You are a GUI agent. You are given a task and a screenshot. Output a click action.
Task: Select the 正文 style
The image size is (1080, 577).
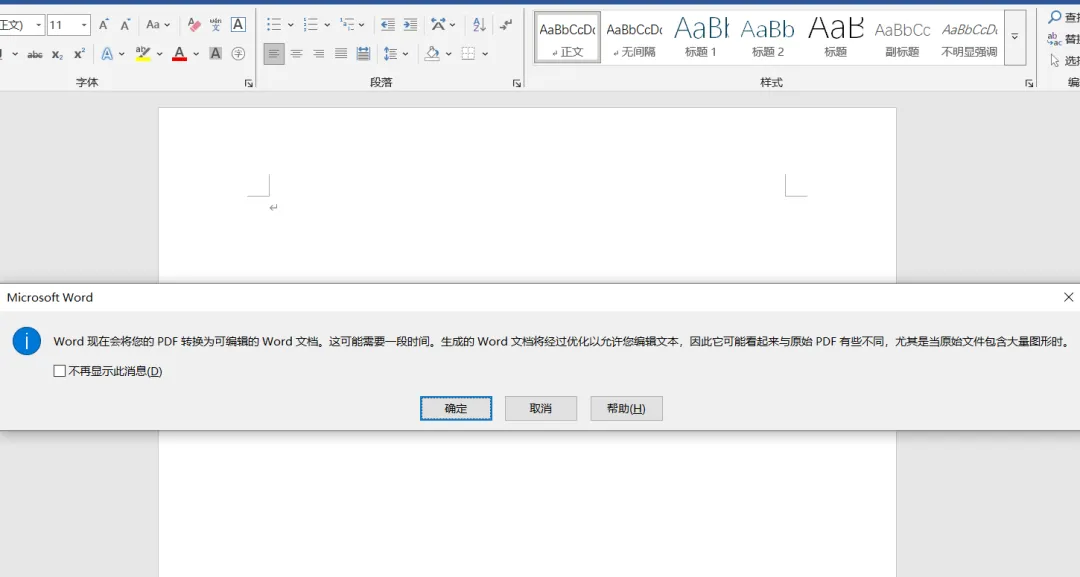pos(568,37)
